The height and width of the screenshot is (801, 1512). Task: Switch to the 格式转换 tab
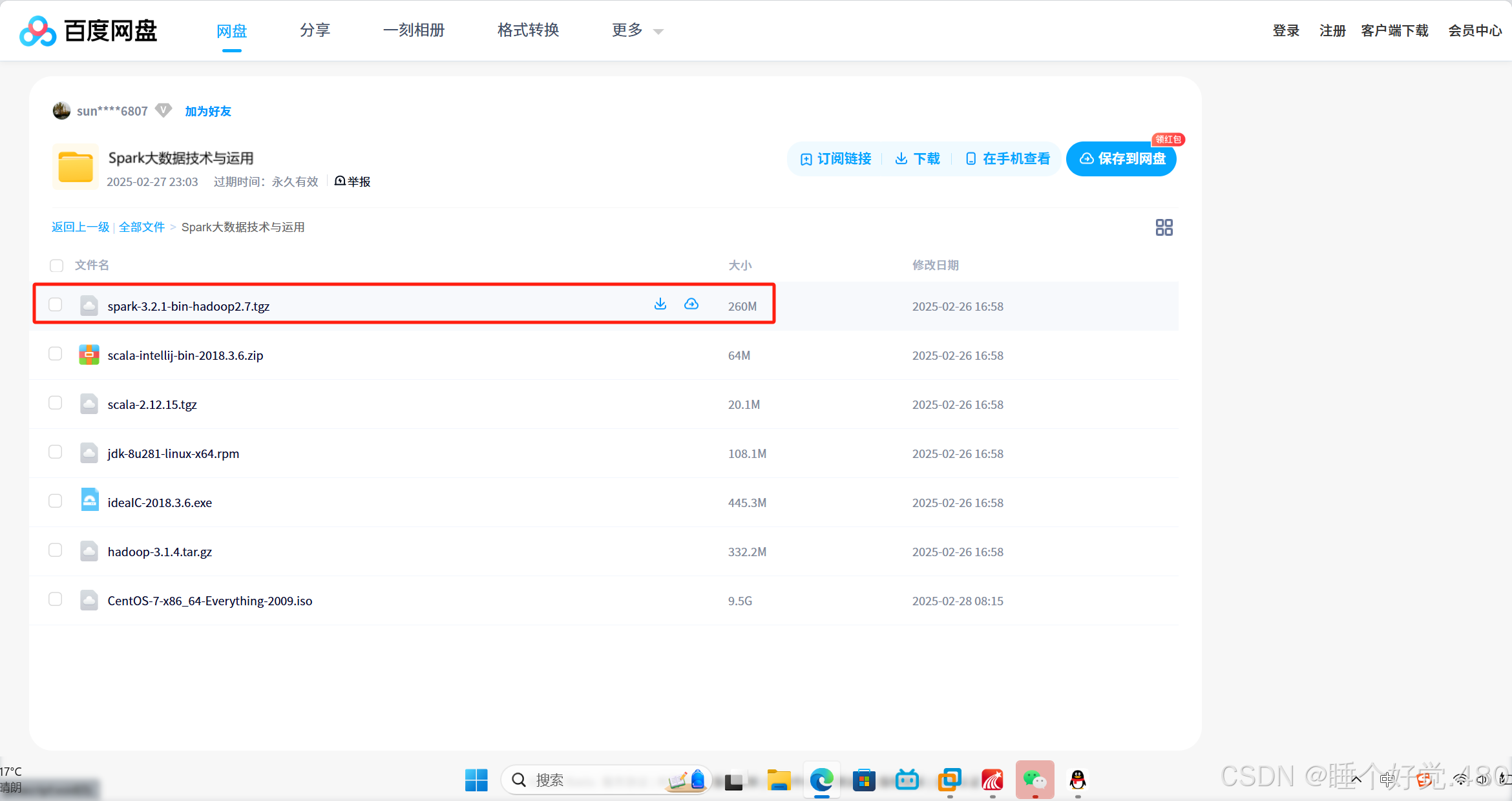click(x=528, y=30)
